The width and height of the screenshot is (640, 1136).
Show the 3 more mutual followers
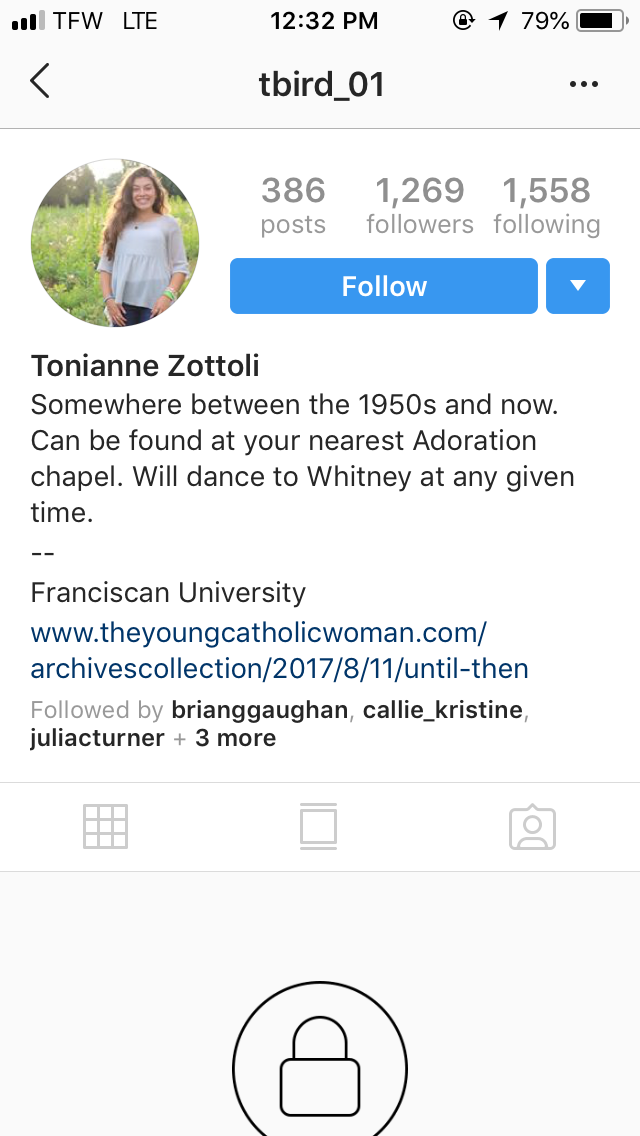point(236,739)
